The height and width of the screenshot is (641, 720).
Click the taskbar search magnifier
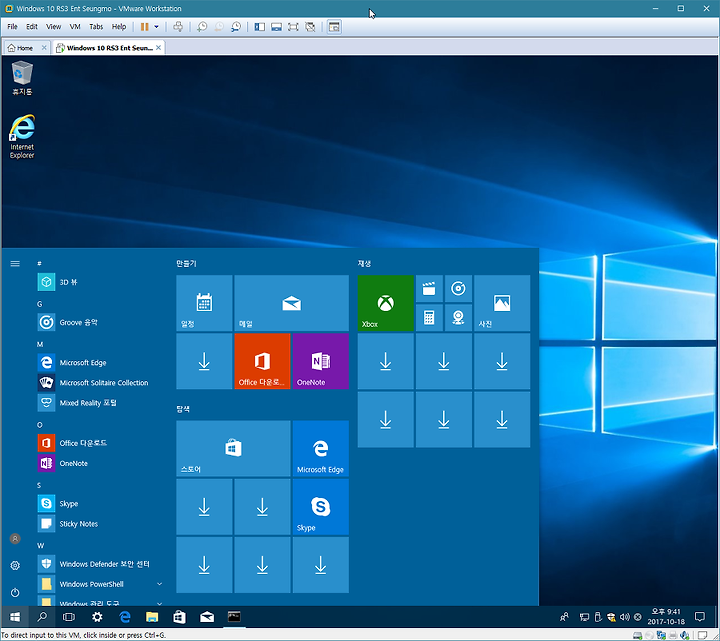pyautogui.click(x=42, y=617)
